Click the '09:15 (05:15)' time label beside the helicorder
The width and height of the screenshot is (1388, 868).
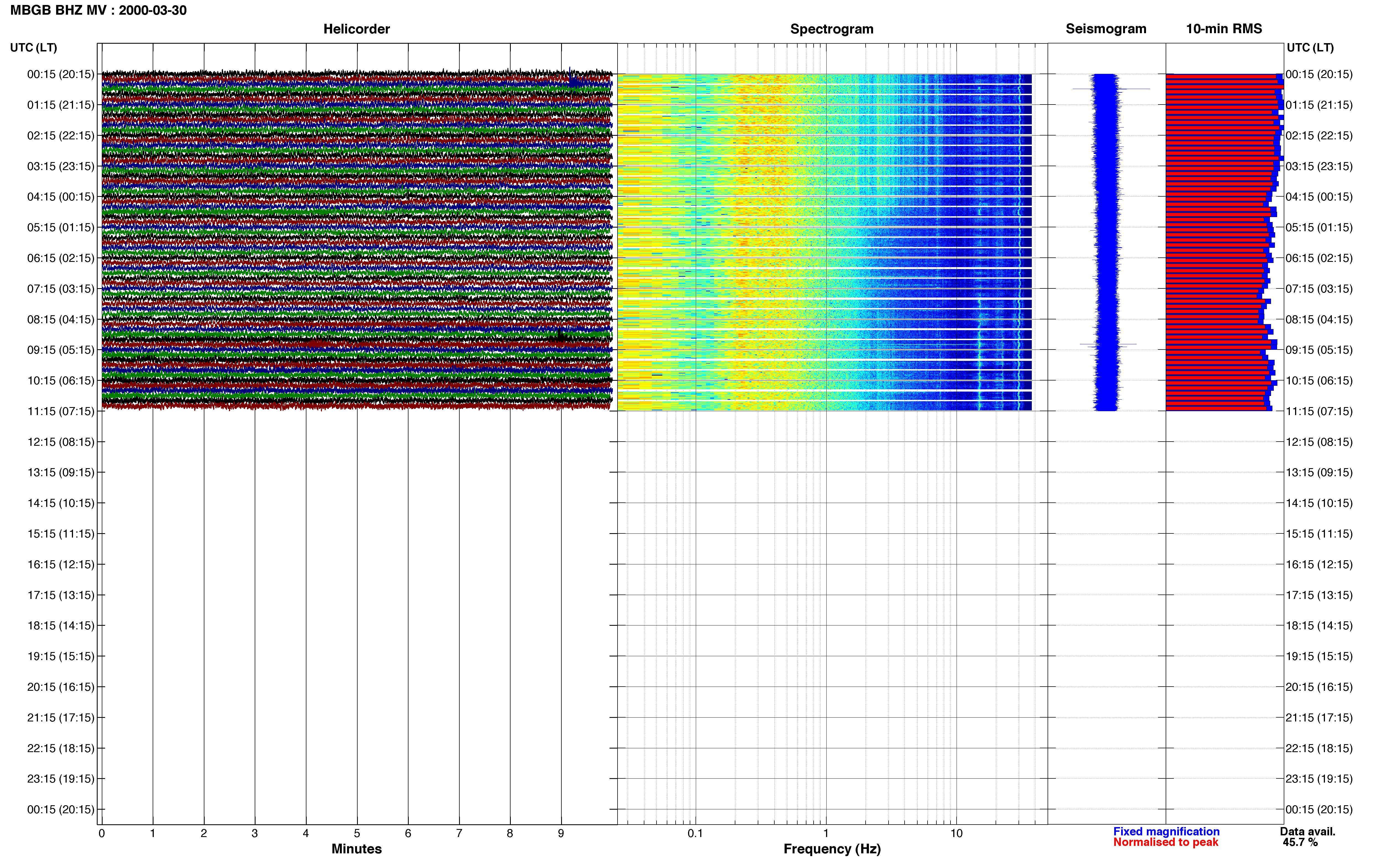tap(60, 350)
